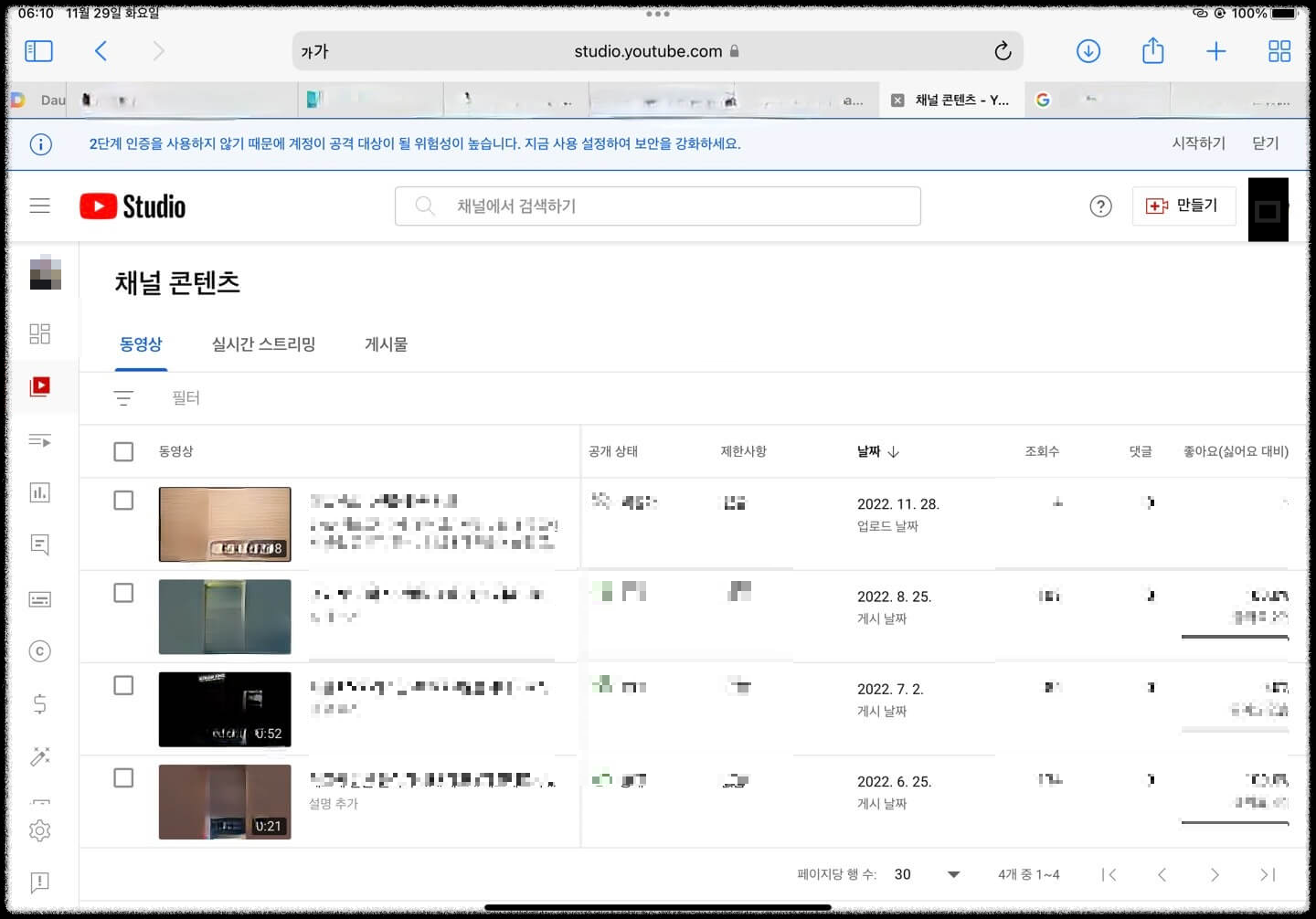Switch to the 실시간 스트리밍 tab
Viewport: 1316px width, 919px height.
(x=262, y=344)
